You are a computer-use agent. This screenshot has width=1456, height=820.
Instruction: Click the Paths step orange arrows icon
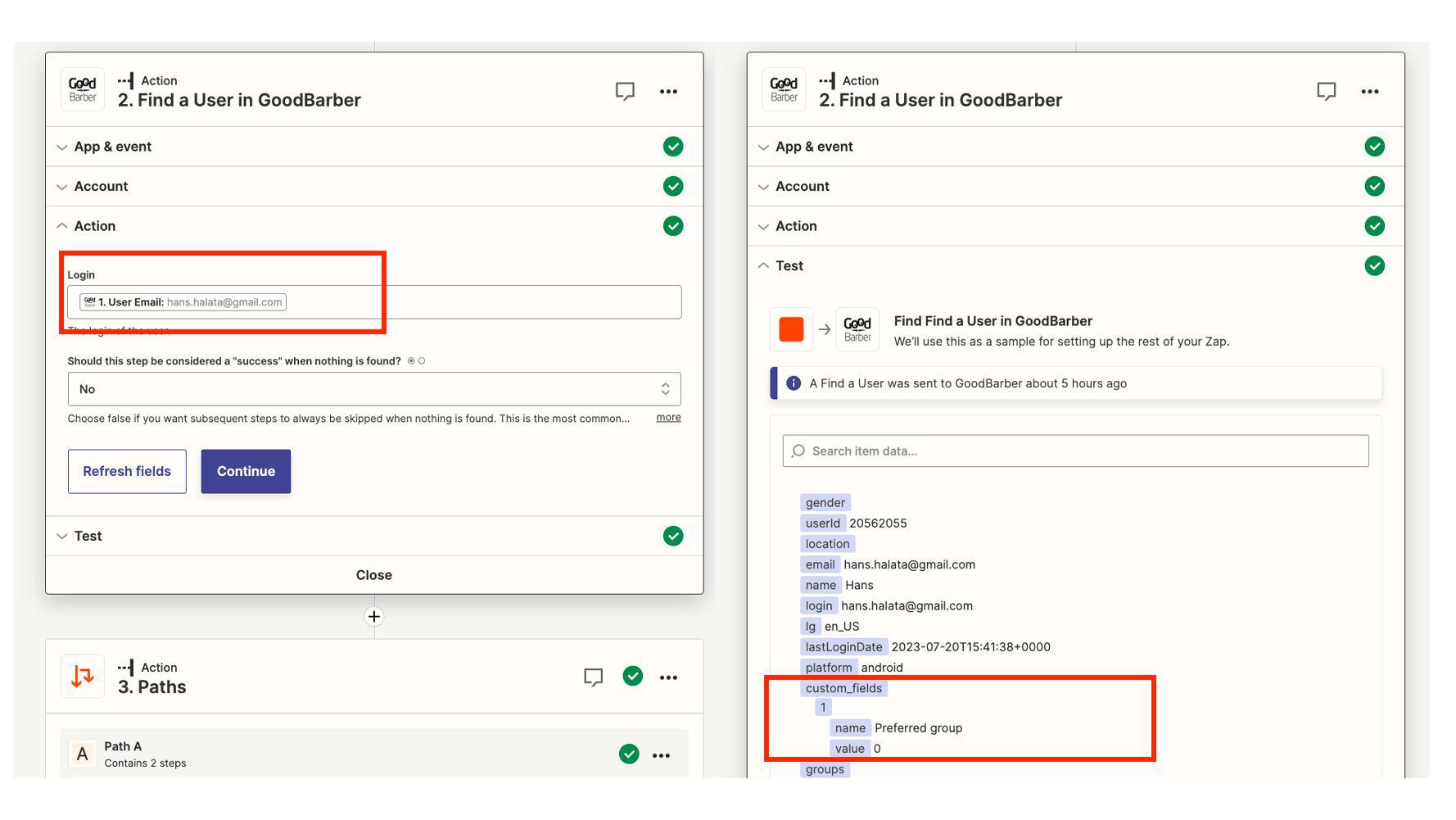(x=83, y=677)
